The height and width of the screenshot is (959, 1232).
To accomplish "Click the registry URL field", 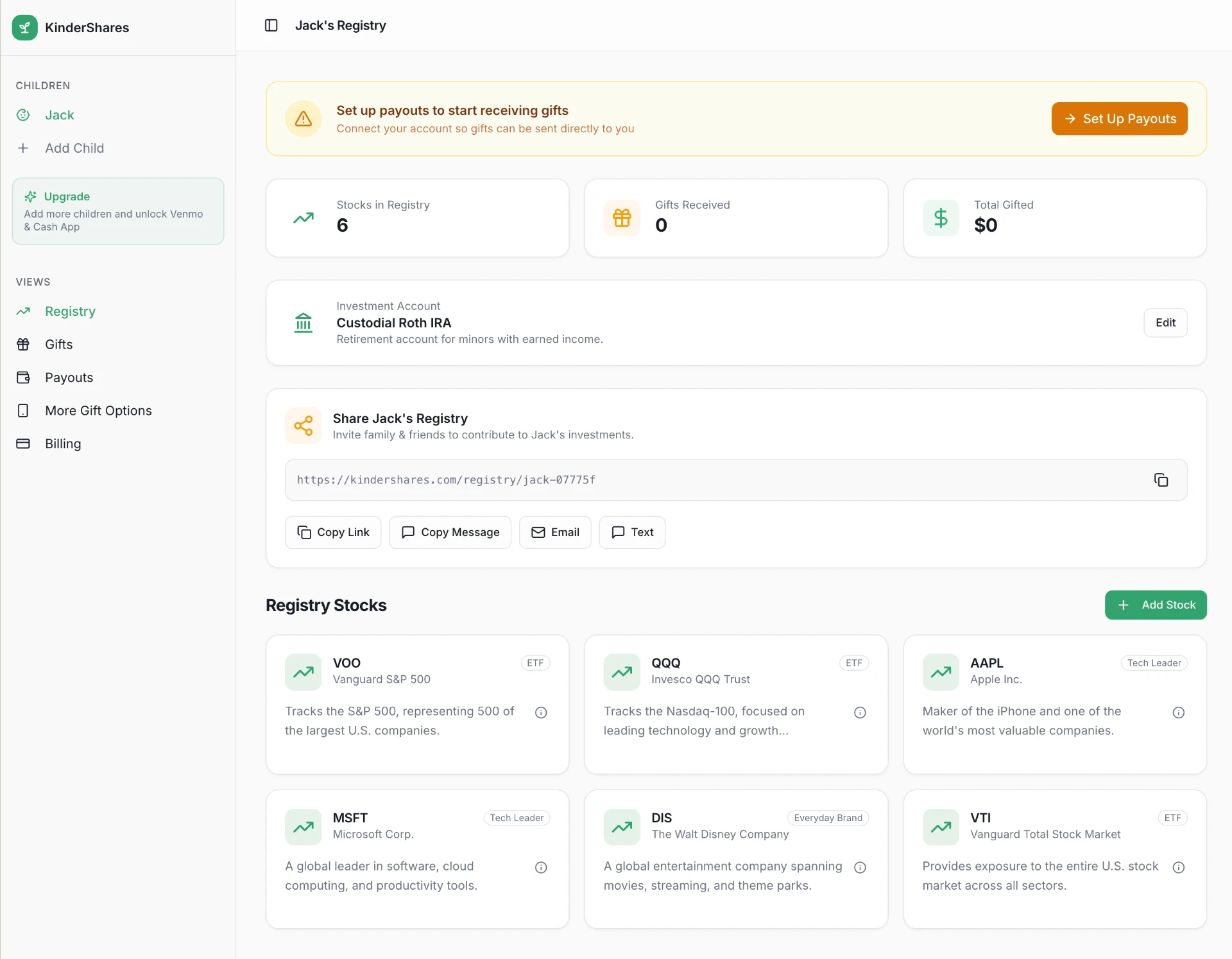I will click(736, 480).
